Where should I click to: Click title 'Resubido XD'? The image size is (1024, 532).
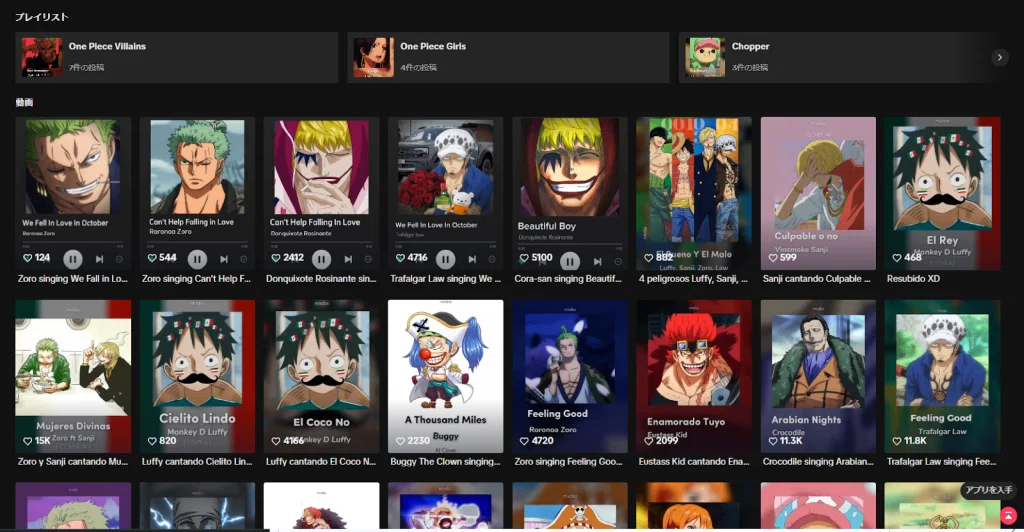point(913,279)
